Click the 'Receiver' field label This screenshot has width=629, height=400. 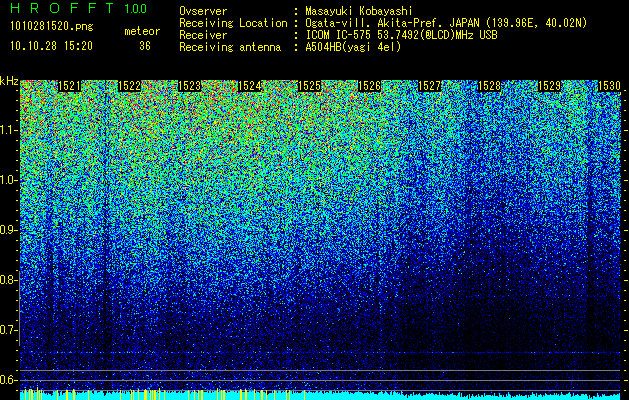(x=203, y=35)
